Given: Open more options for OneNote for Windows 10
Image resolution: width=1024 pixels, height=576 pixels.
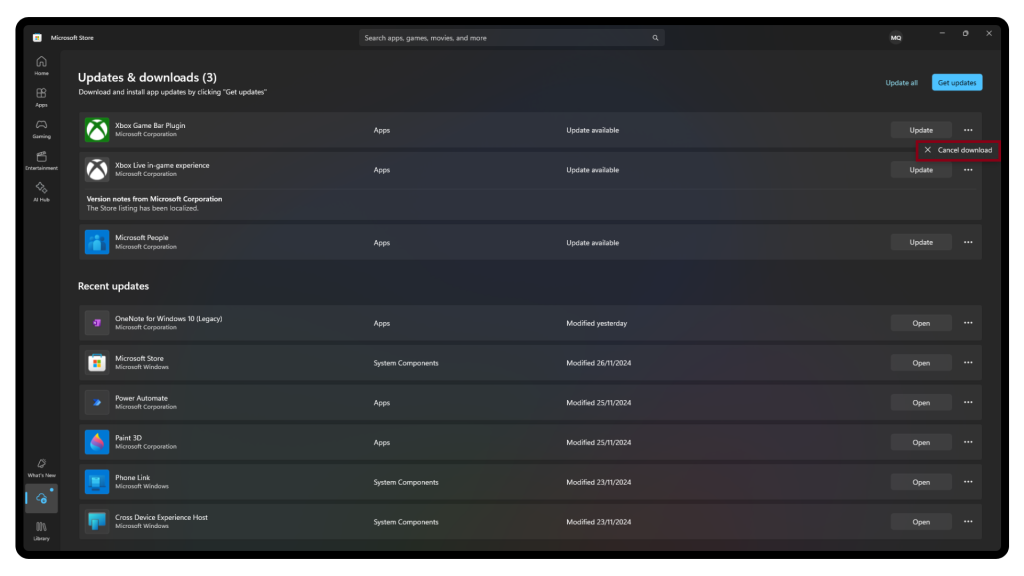Looking at the screenshot, I should [x=968, y=323].
